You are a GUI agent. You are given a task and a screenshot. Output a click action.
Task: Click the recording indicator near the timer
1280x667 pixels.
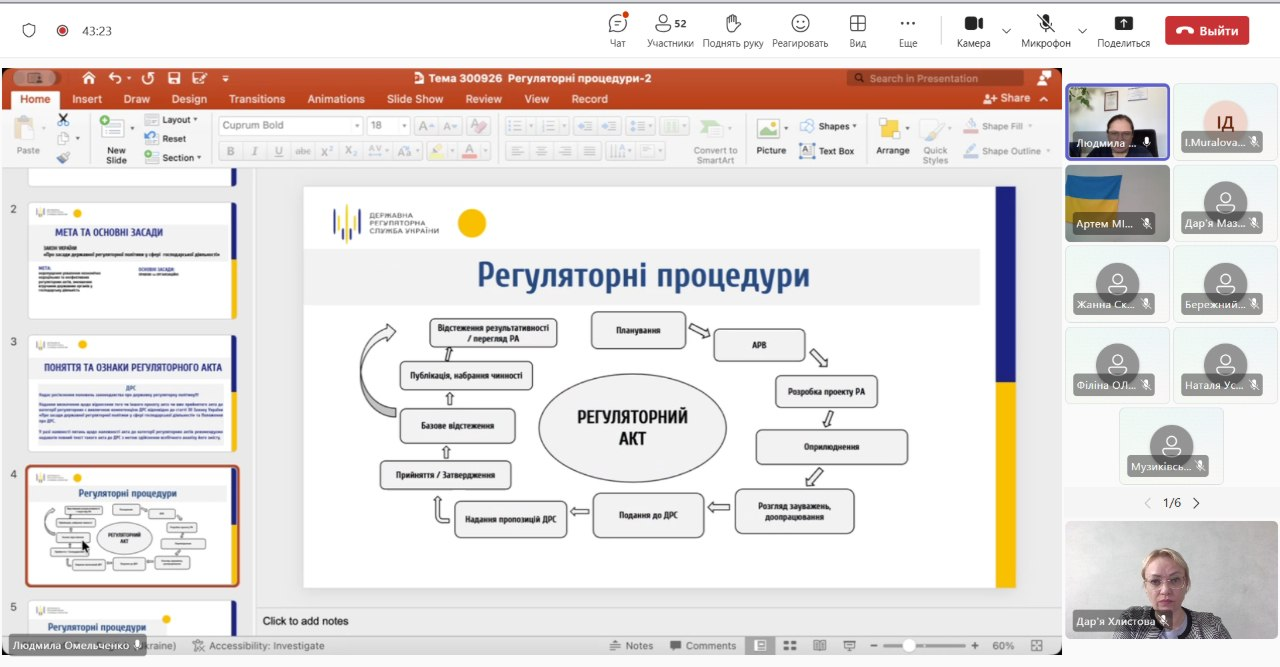[x=62, y=31]
